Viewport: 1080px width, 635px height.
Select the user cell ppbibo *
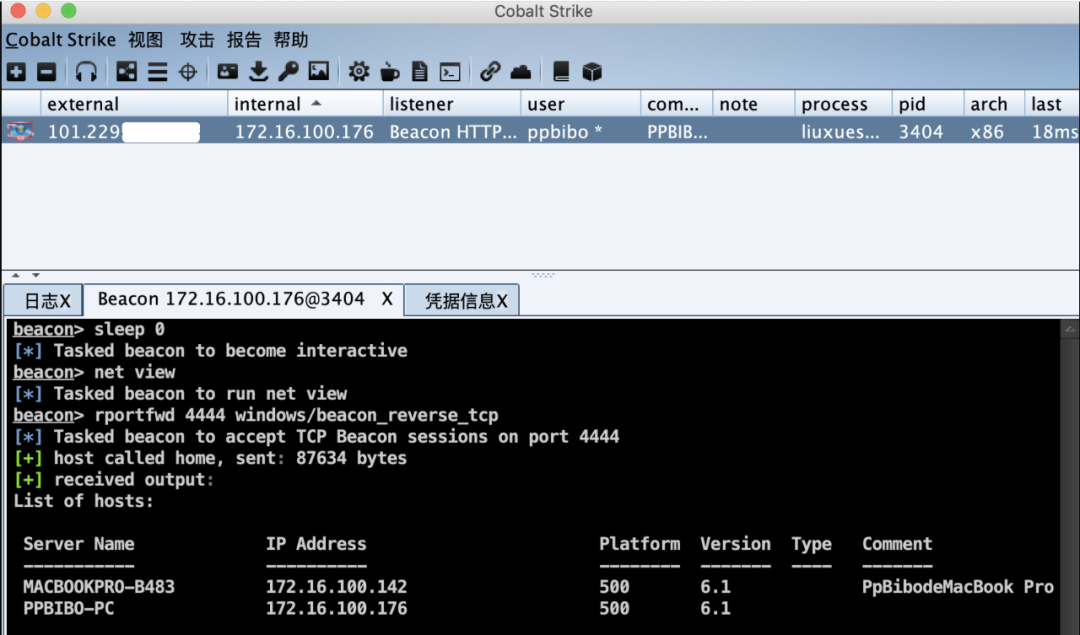(581, 131)
